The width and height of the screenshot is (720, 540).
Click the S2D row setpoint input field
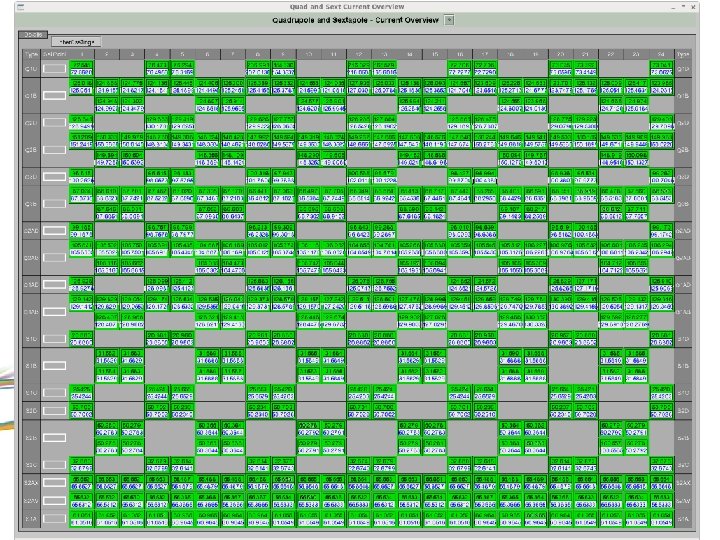[55, 411]
